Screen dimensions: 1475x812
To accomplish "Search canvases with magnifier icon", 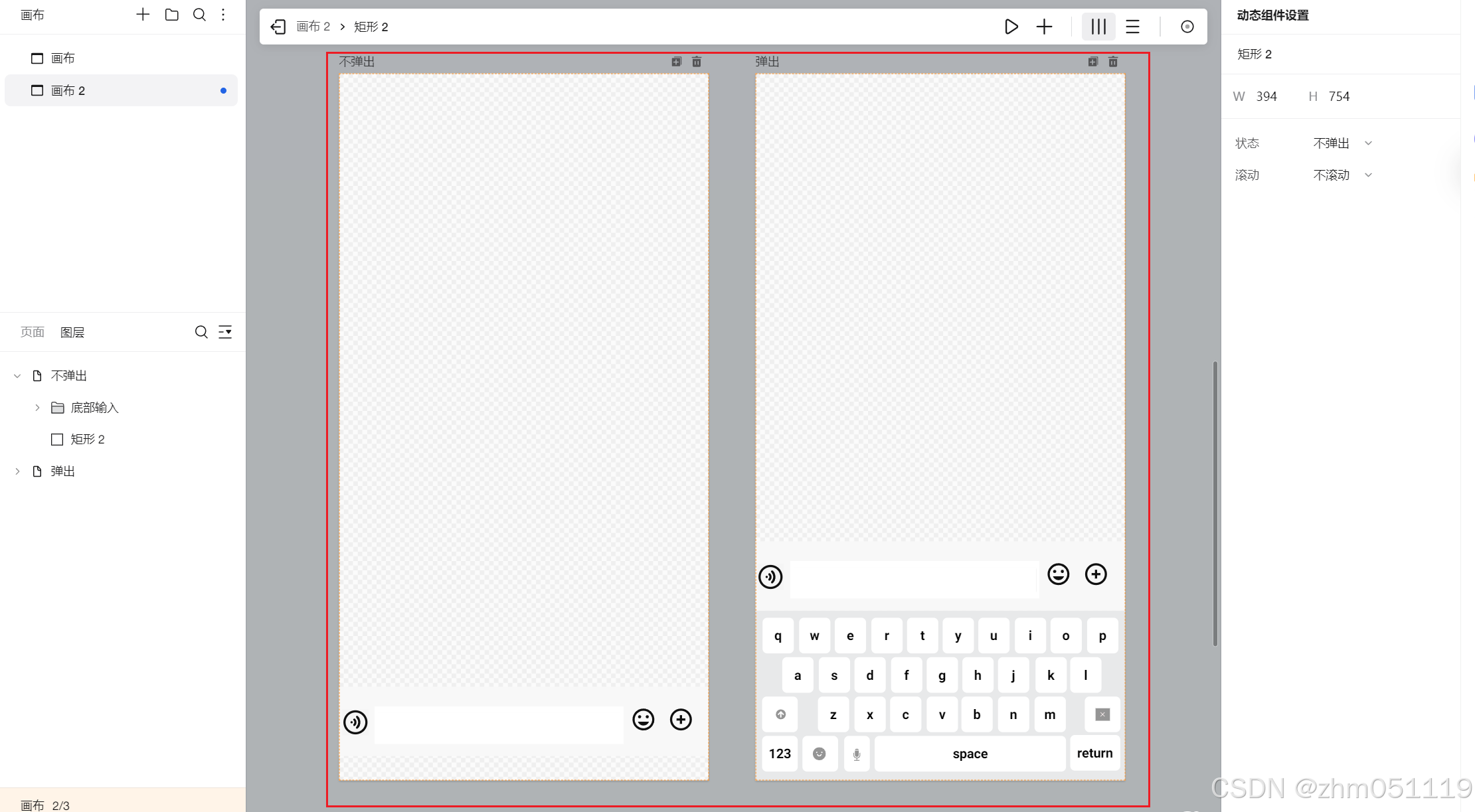I will coord(199,15).
